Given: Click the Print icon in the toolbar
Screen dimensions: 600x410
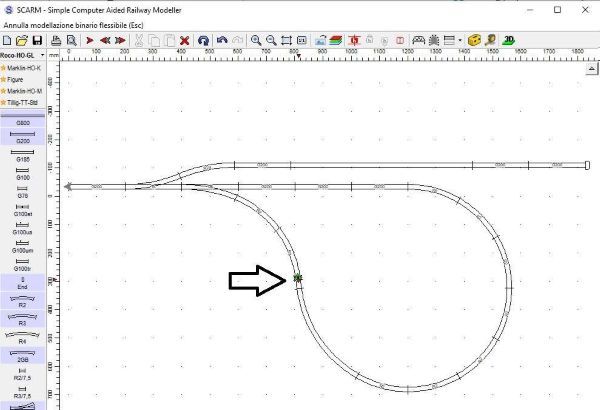Looking at the screenshot, I should click(x=57, y=41).
